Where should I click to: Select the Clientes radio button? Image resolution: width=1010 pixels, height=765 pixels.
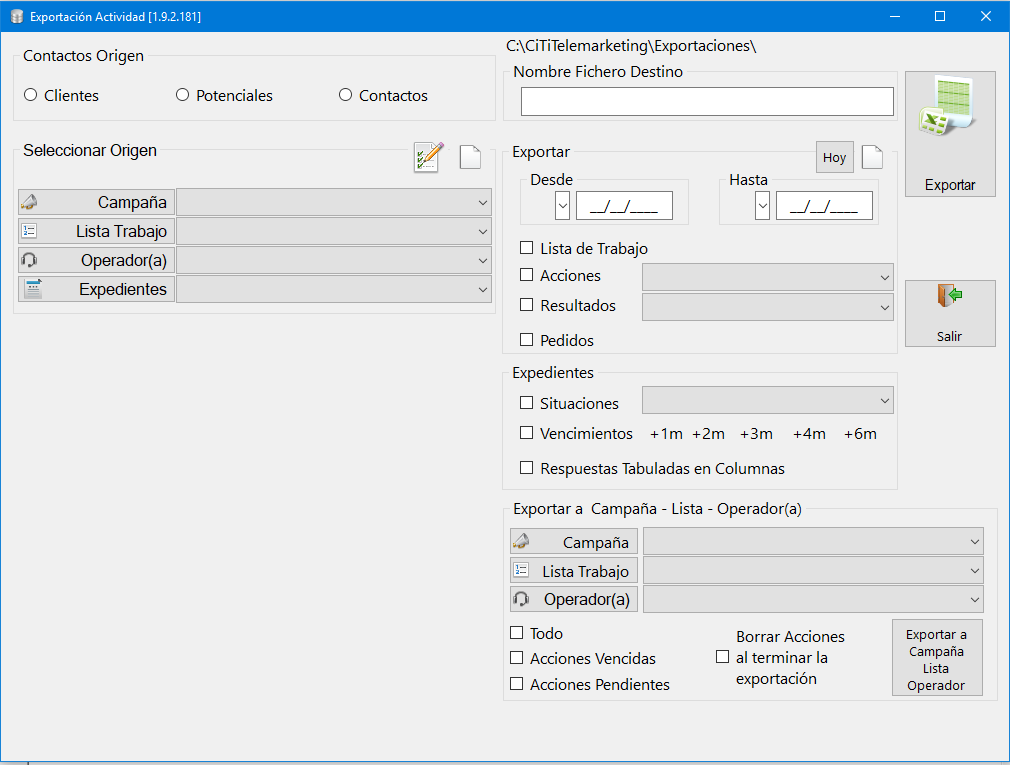30,95
